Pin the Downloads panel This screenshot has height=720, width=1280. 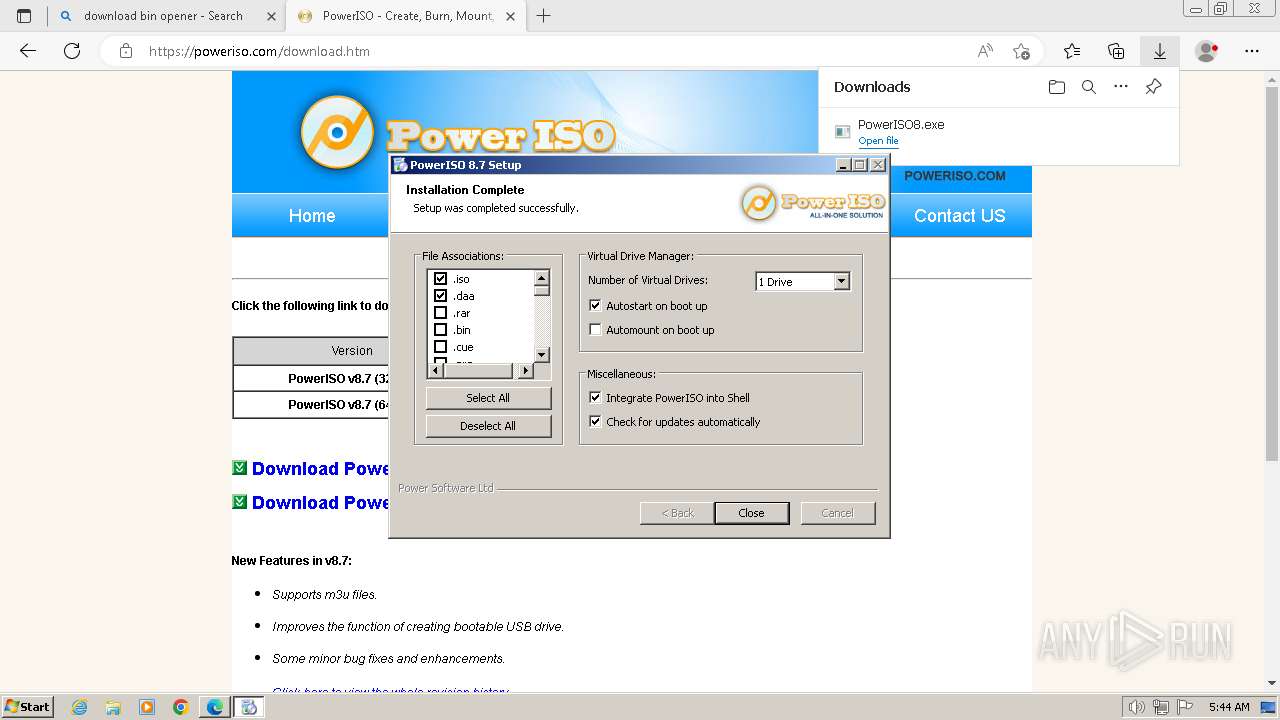[1153, 87]
